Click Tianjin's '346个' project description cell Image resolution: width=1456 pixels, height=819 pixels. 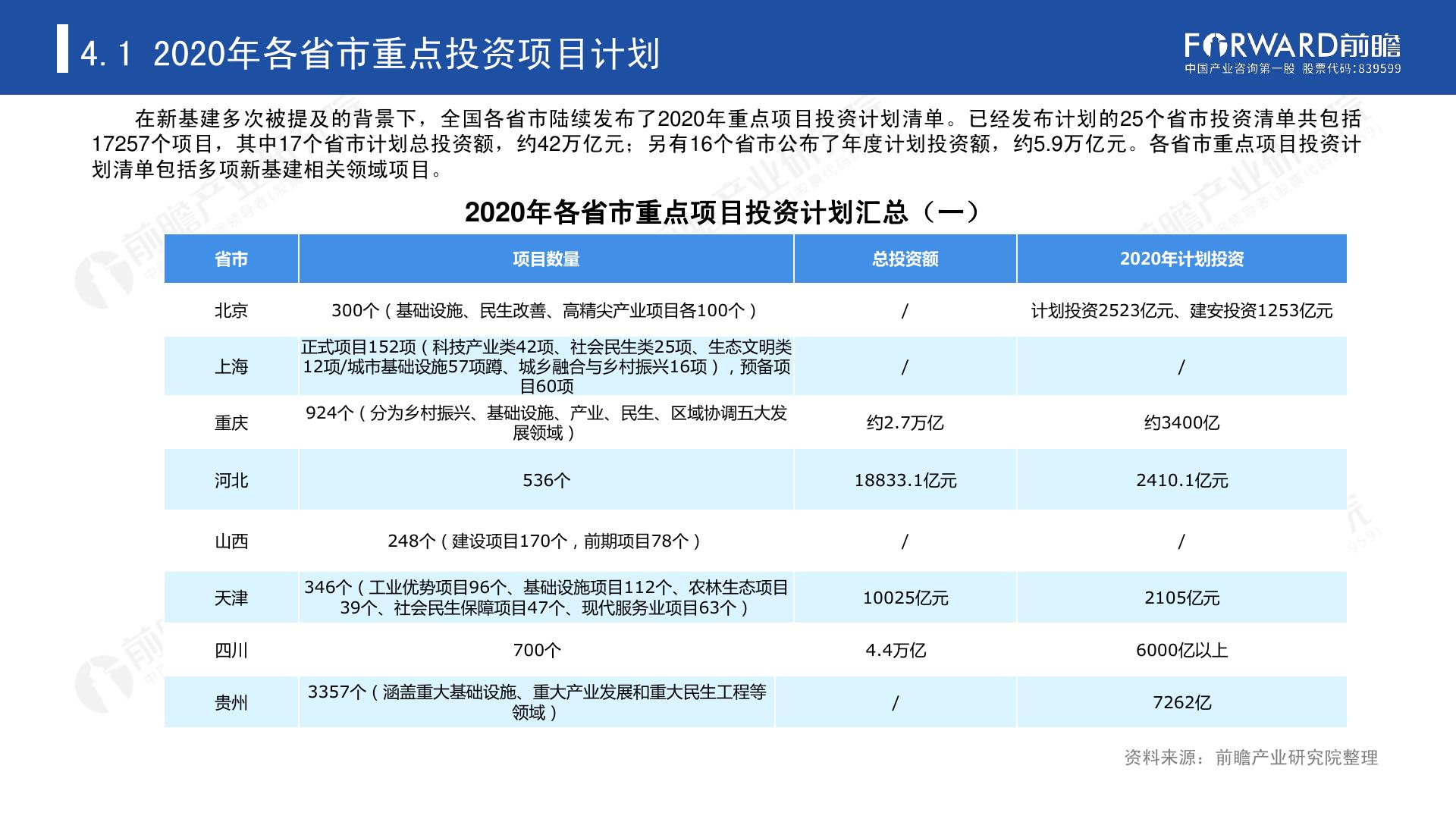click(546, 598)
